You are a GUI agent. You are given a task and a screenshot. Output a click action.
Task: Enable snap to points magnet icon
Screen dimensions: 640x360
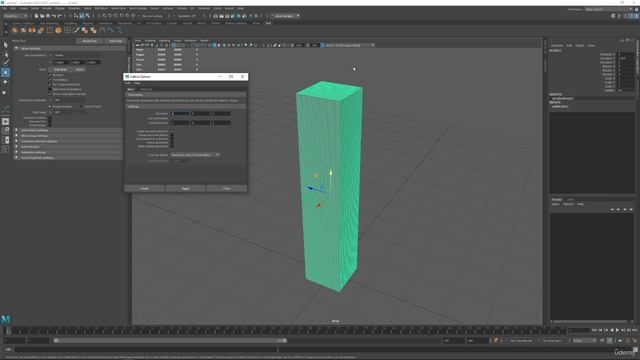coord(116,16)
